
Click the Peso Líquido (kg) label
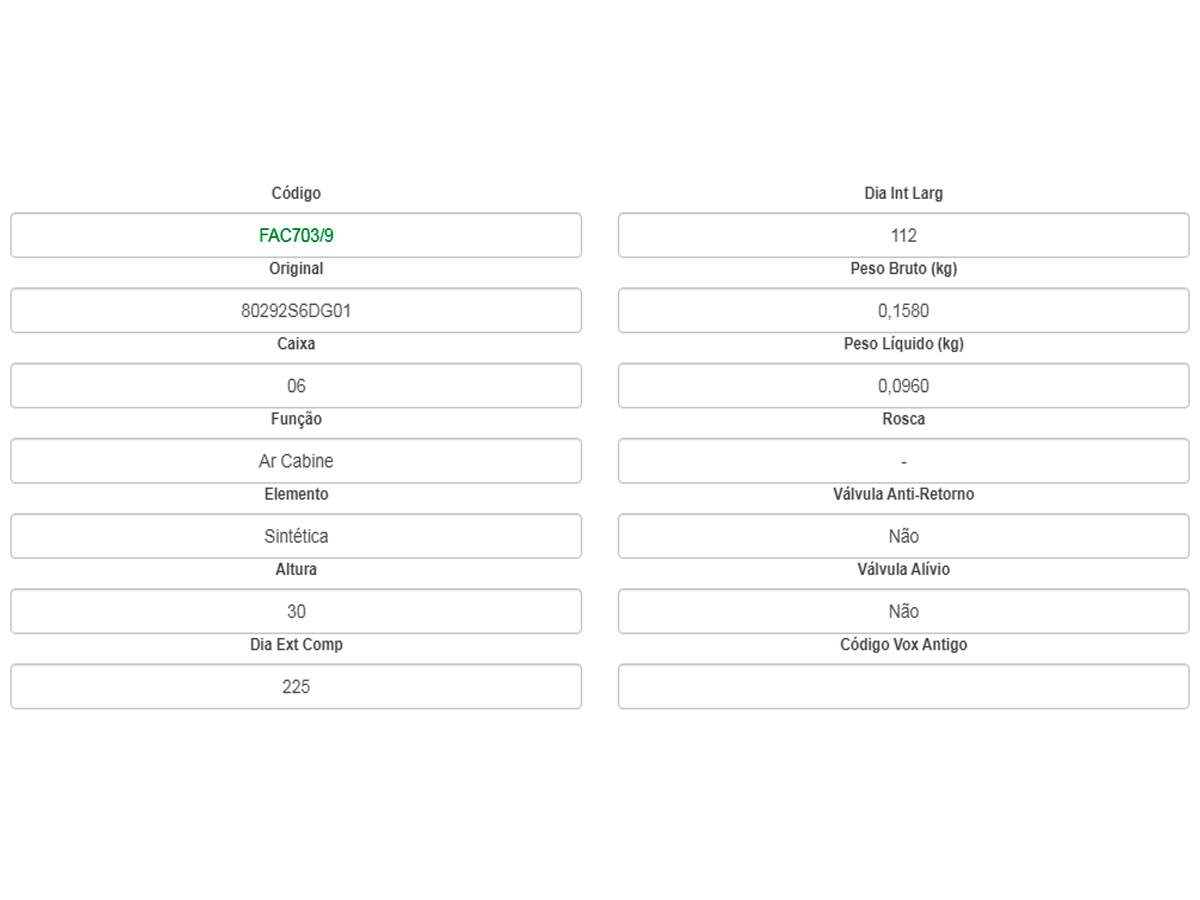tap(903, 344)
